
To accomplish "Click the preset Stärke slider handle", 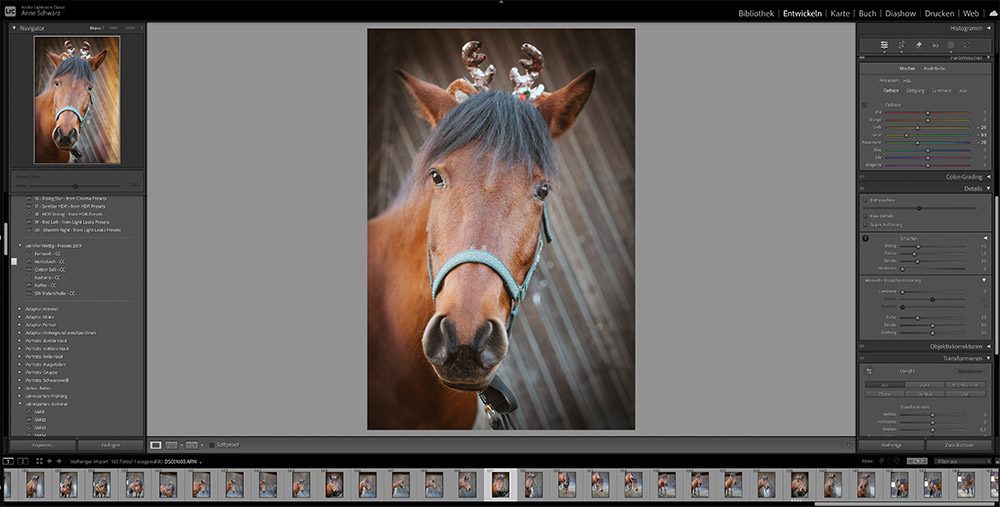I will [75, 186].
